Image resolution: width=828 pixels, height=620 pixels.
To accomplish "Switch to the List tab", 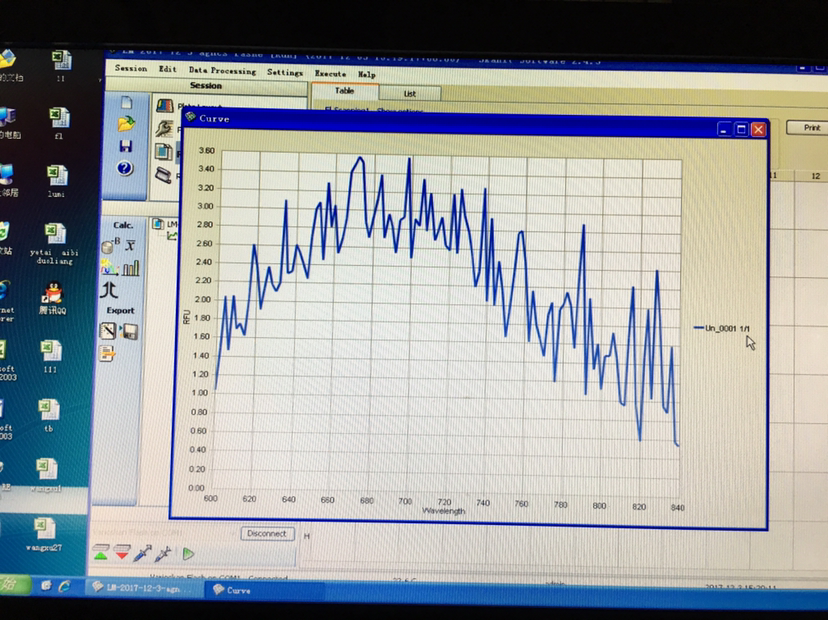I will [x=410, y=93].
